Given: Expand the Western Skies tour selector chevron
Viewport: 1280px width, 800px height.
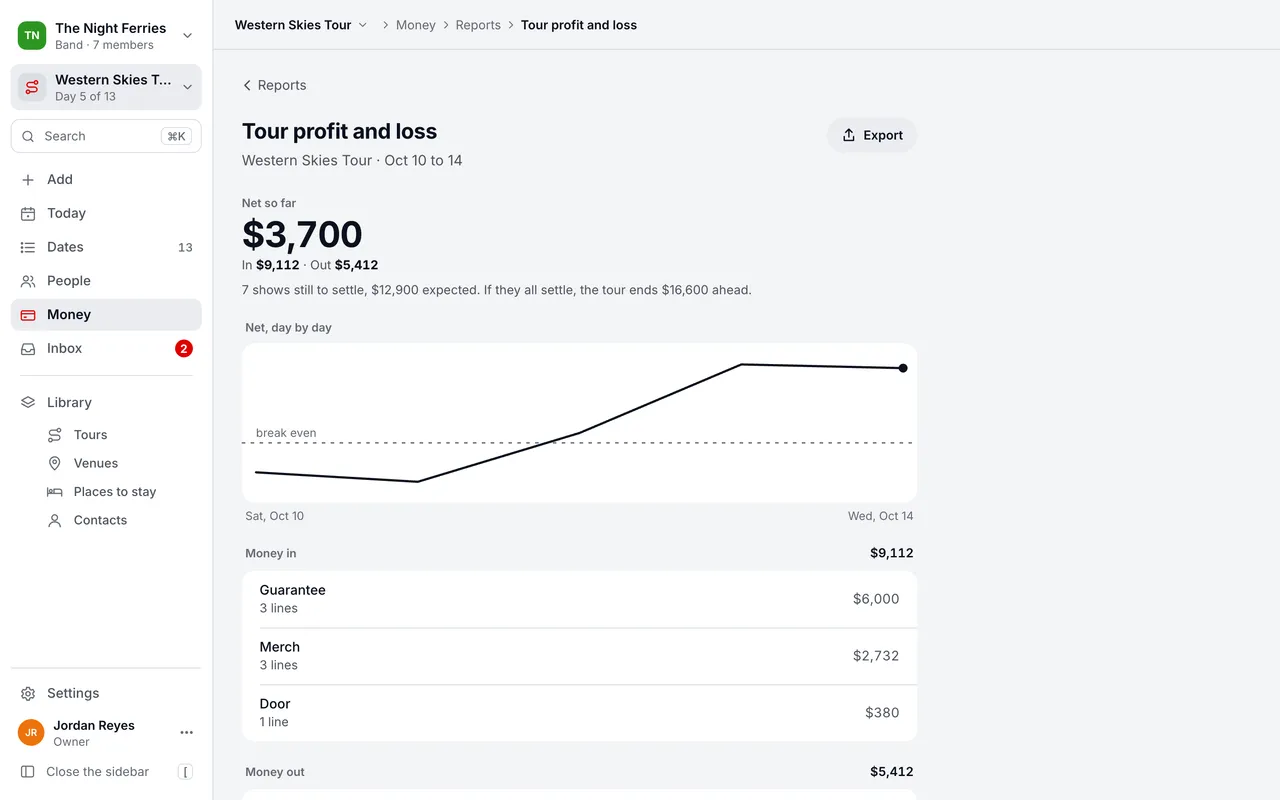Looking at the screenshot, I should 187,87.
